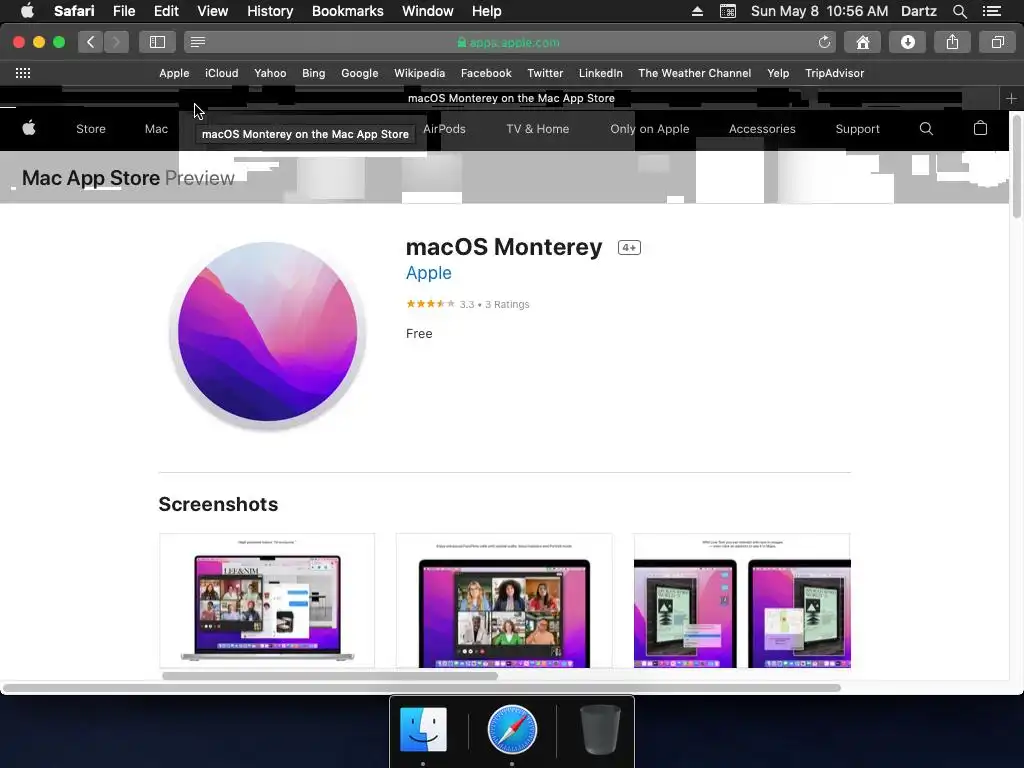Open the Apple system menu
This screenshot has width=1024, height=768.
click(x=27, y=11)
